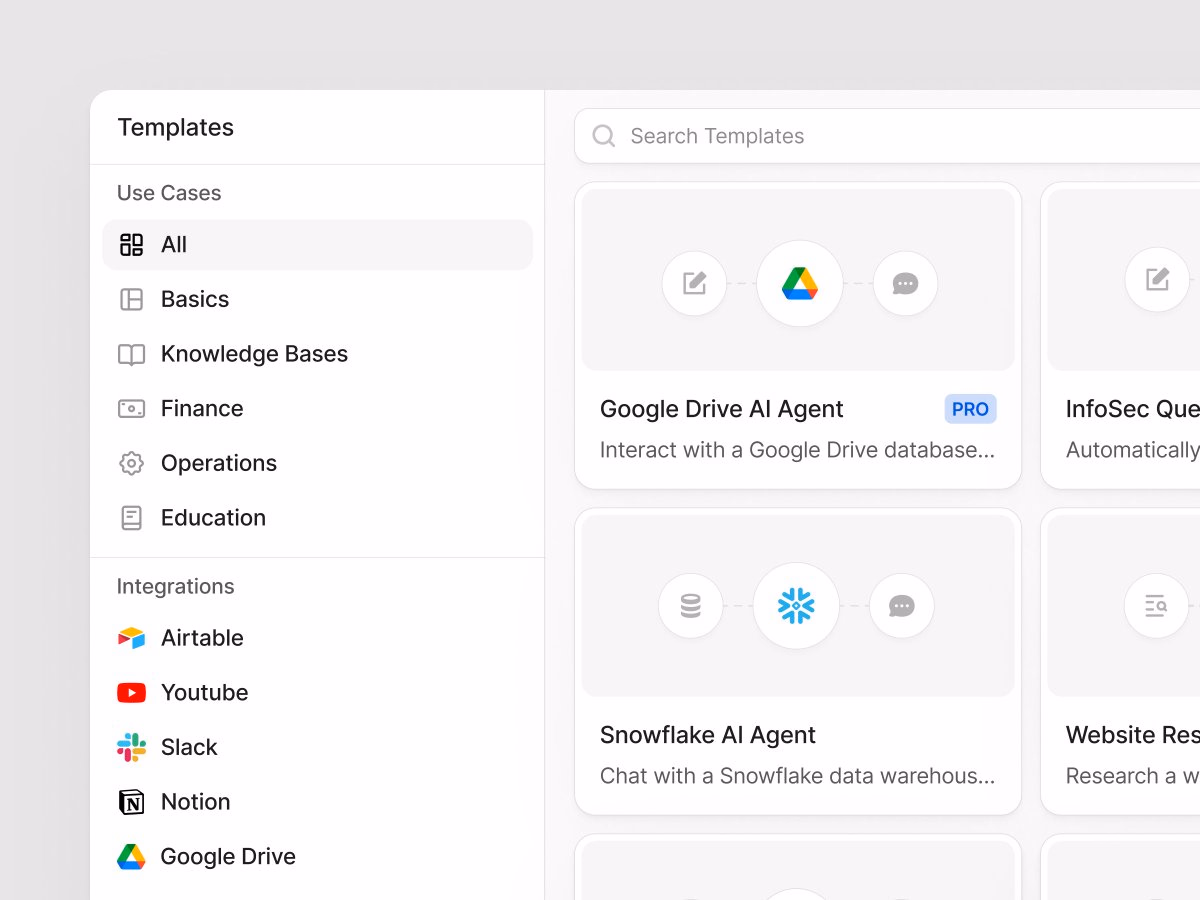
Task: Click the Google Drive logo in sidebar
Action: coord(131,856)
